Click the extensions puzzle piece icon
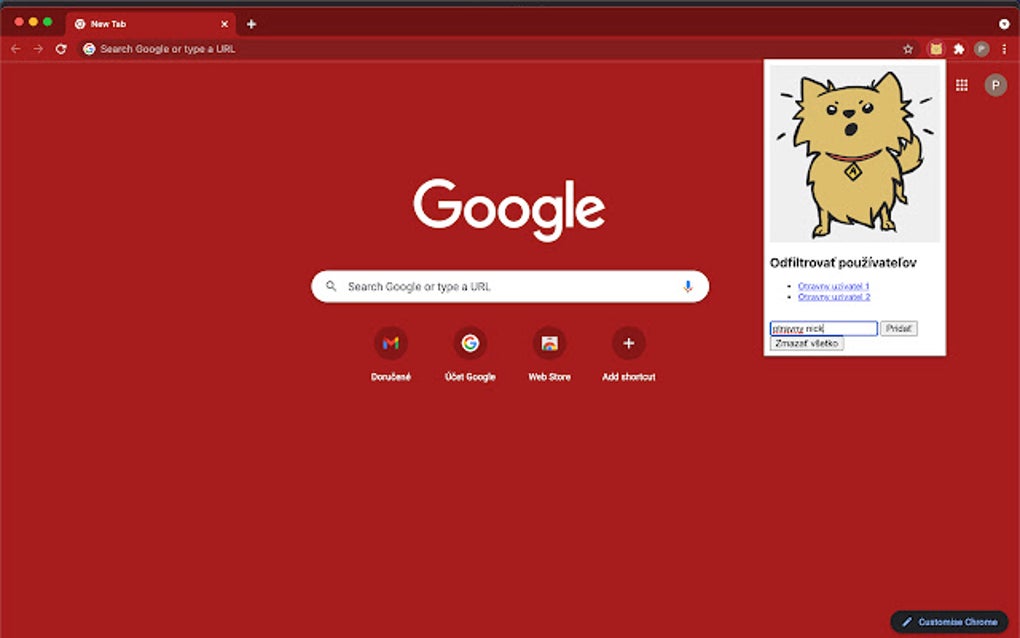The height and width of the screenshot is (638, 1020). tap(958, 48)
